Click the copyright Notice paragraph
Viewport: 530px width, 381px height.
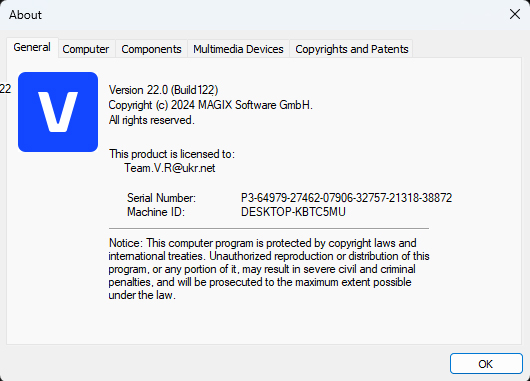(269, 269)
